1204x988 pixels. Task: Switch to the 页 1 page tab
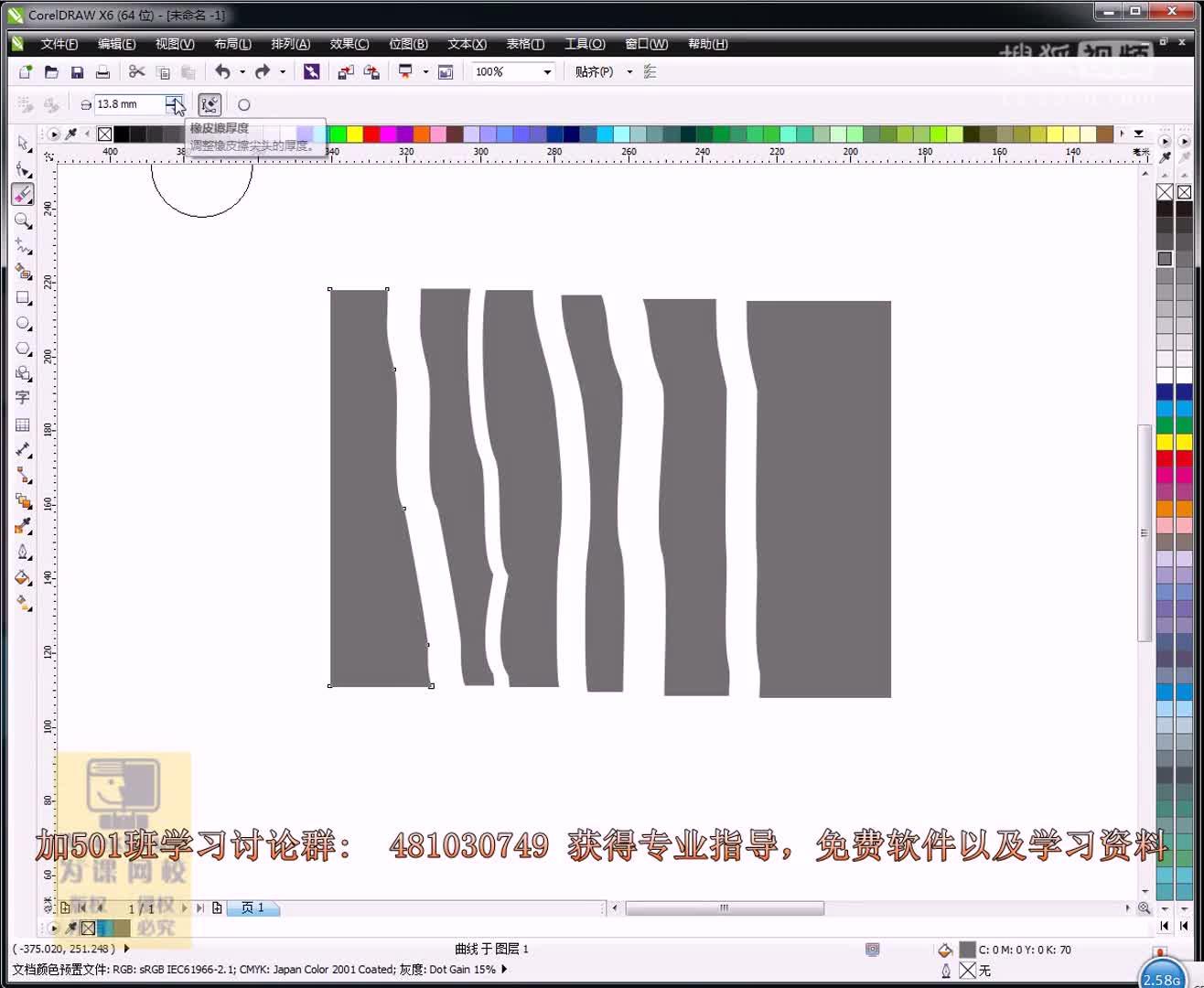point(253,908)
